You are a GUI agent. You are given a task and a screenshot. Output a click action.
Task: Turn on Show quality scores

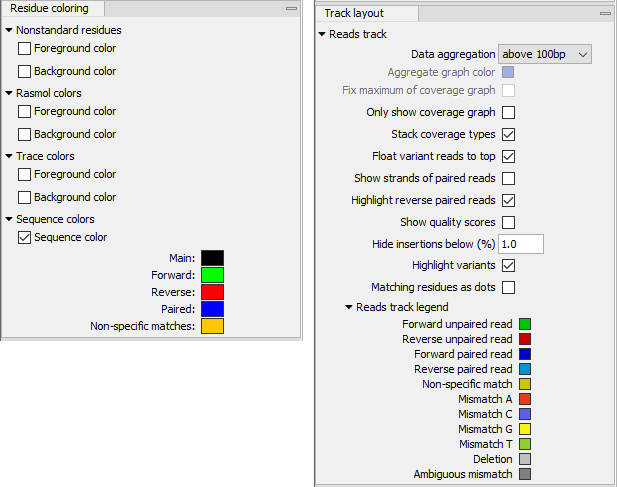coord(508,222)
